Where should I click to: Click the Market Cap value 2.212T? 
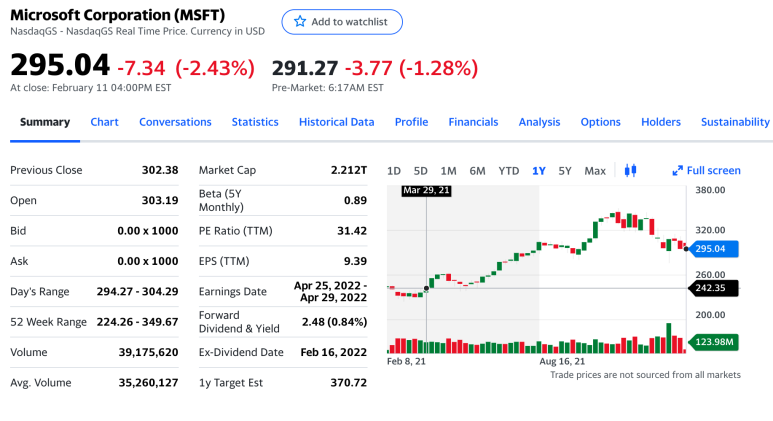(x=349, y=170)
